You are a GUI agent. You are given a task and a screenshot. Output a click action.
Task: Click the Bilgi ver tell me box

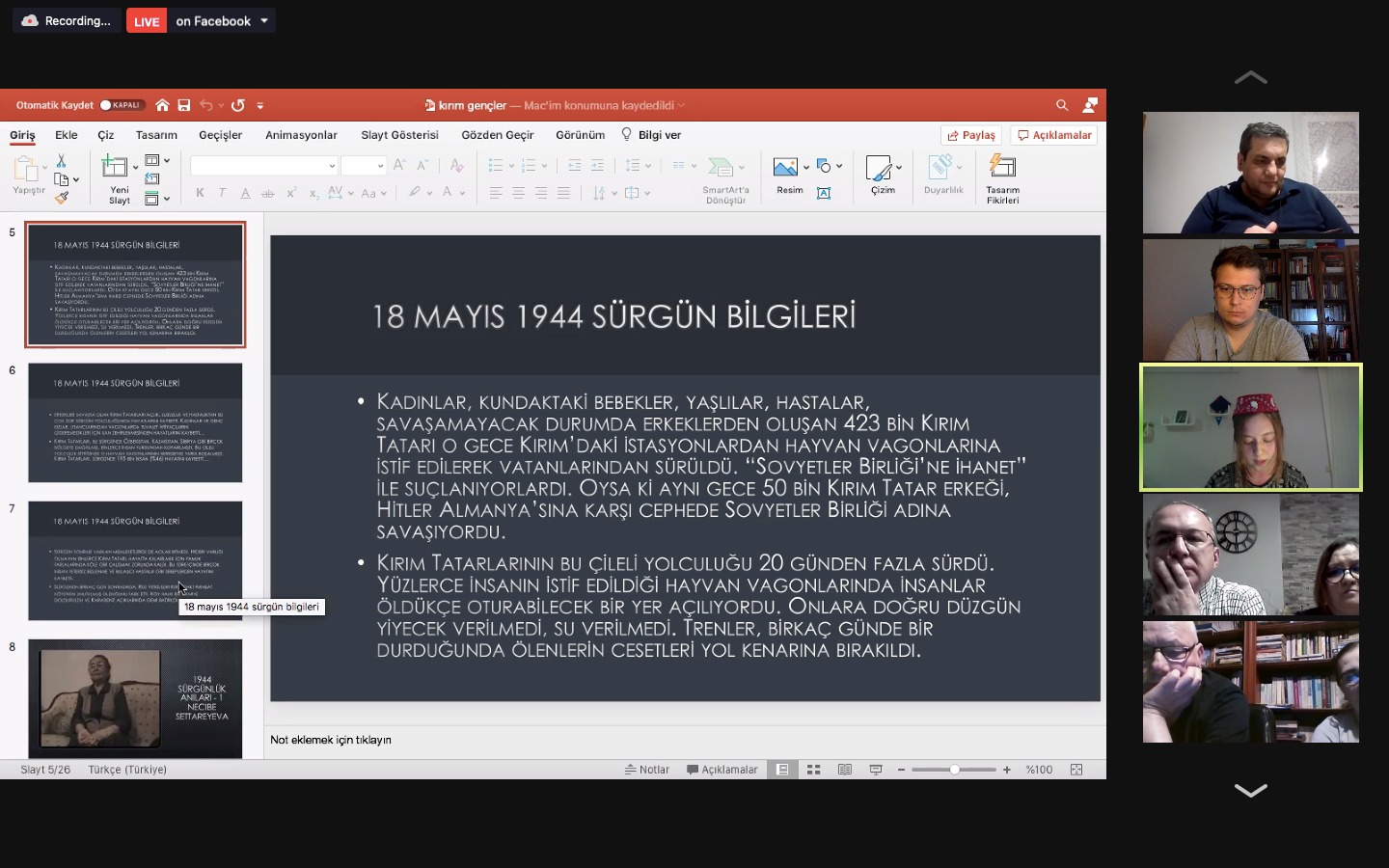pos(651,135)
